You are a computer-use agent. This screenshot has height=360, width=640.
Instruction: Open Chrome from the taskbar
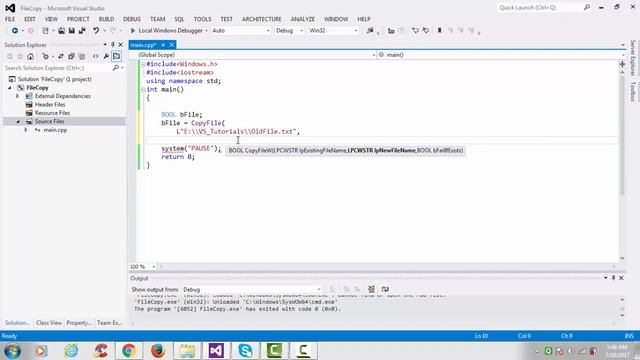tap(129, 351)
